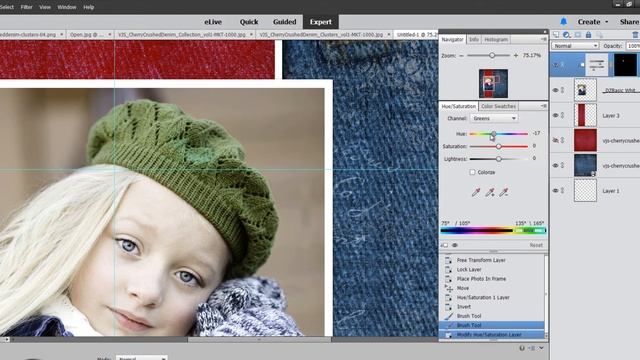
Task: Switch to the Open.jpg document tab
Action: [87, 35]
